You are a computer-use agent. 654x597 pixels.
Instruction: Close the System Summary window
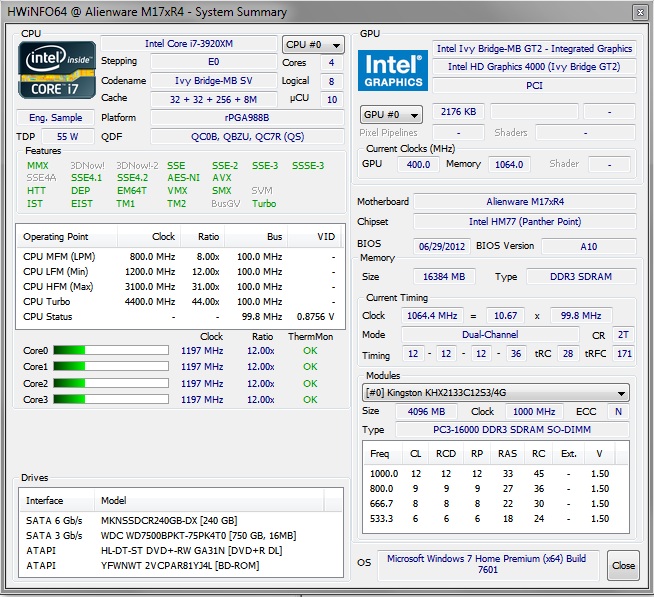tap(640, 13)
